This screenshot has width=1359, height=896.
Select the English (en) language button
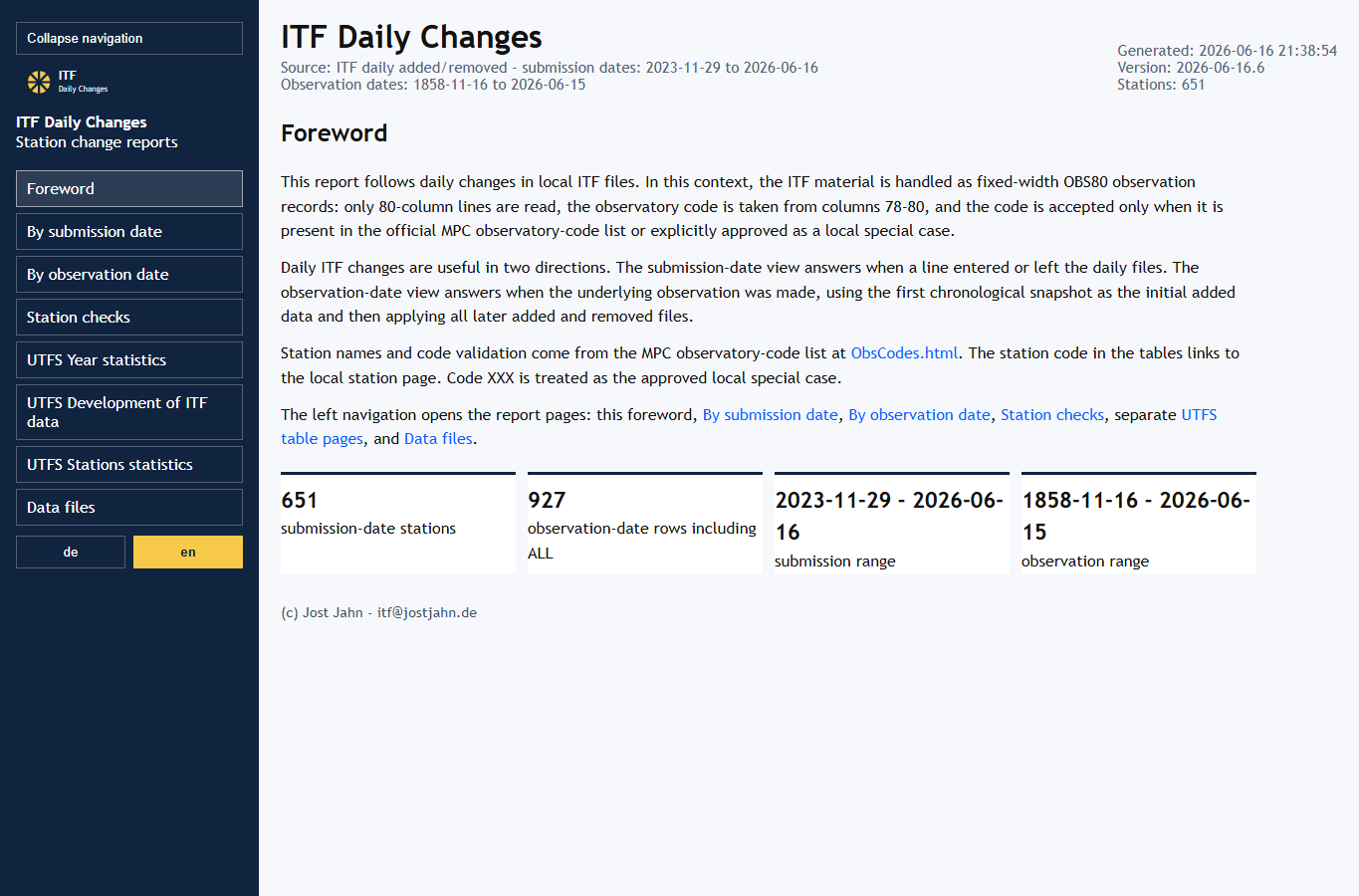[x=188, y=552]
